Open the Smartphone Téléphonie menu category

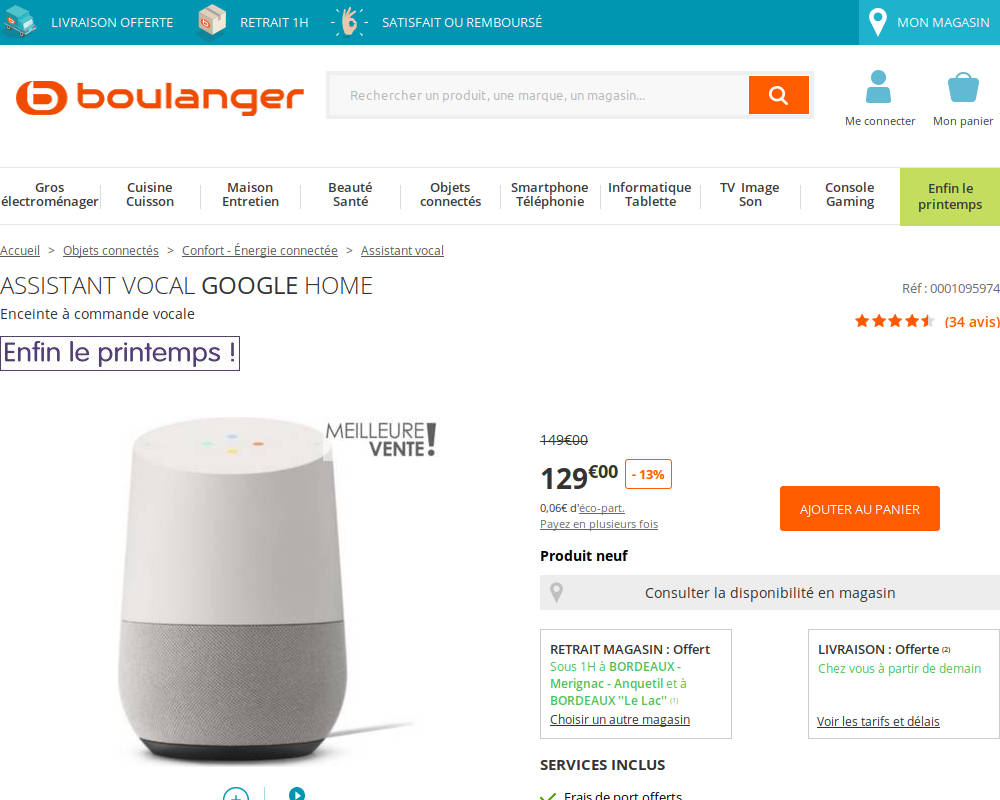pos(550,195)
